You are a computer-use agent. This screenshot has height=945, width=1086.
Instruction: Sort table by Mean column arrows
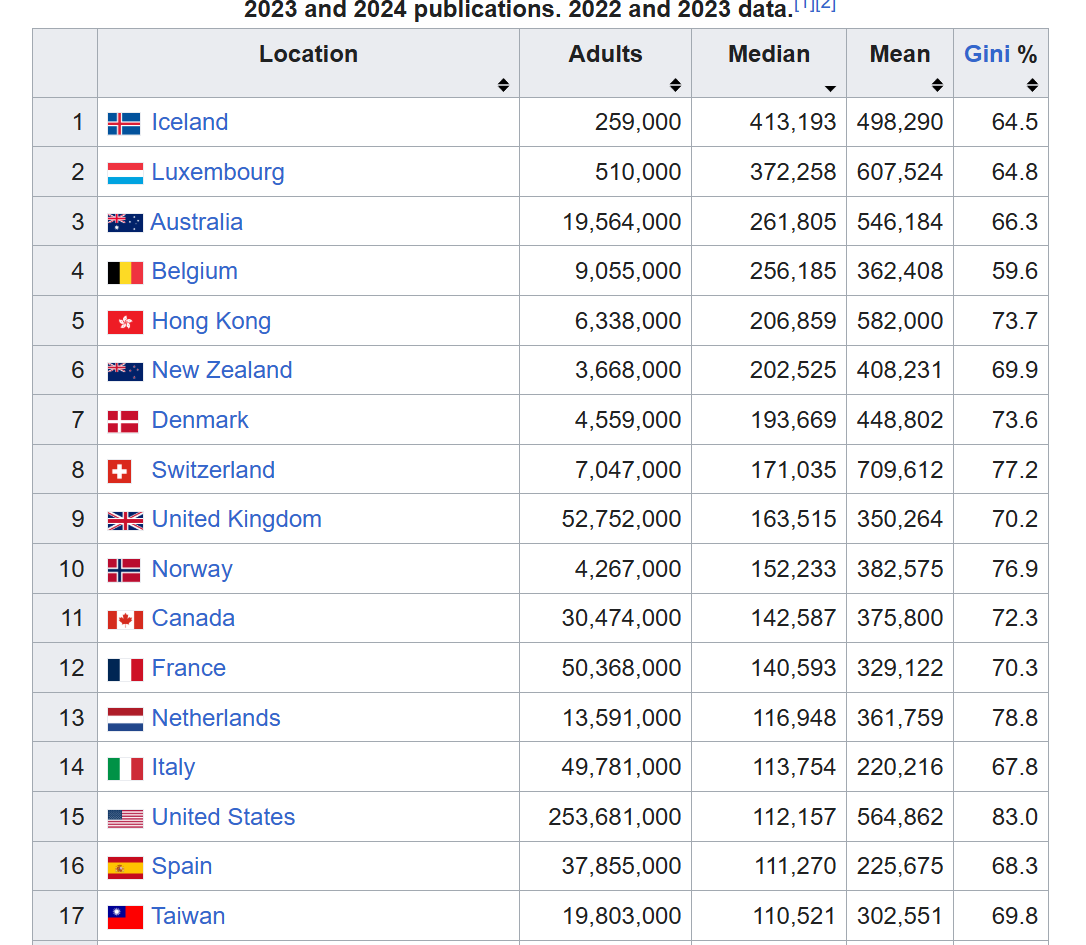[x=937, y=85]
